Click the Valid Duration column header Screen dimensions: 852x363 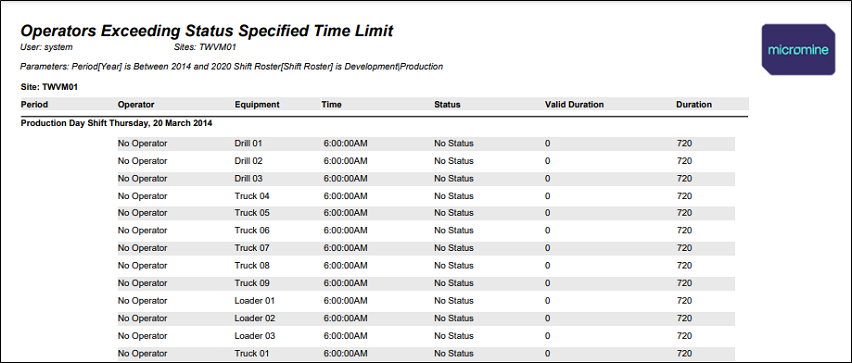pyautogui.click(x=574, y=104)
